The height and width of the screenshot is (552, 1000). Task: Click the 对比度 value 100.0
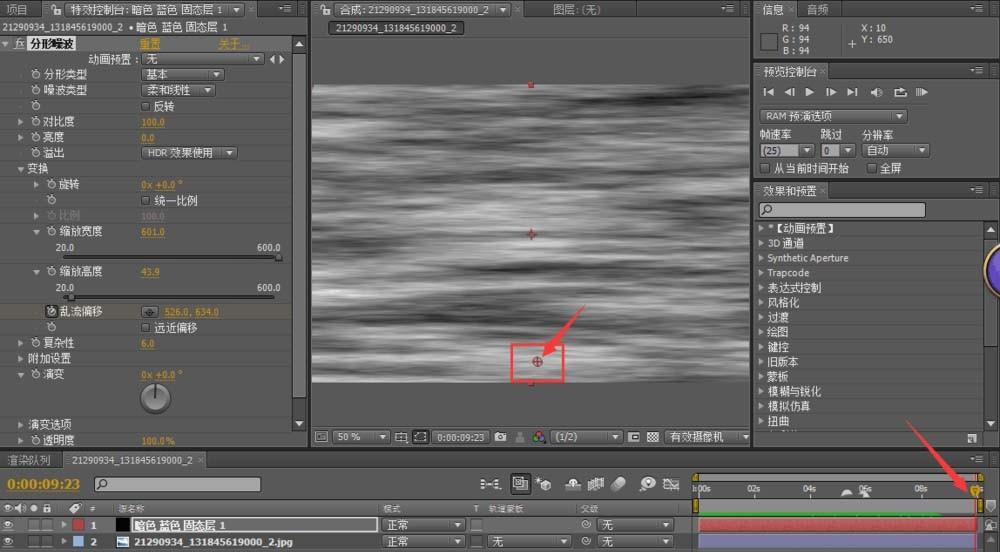(152, 122)
